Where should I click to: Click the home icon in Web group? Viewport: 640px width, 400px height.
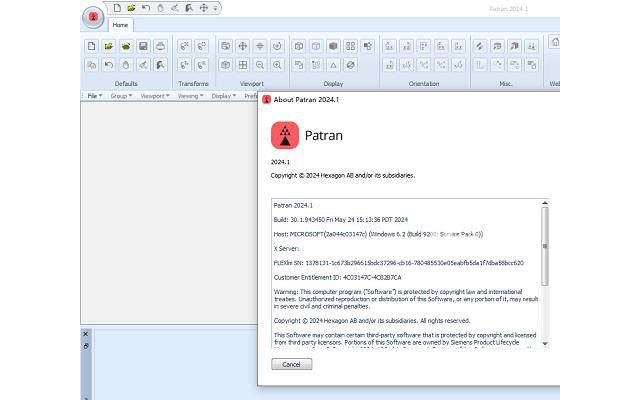(x=554, y=42)
